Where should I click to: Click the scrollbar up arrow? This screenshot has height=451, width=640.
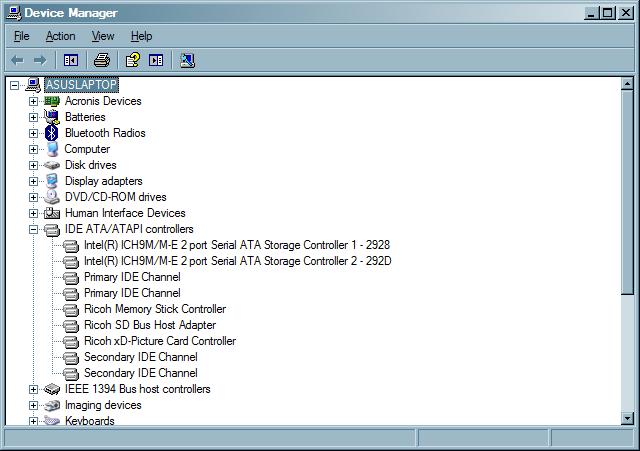click(627, 84)
